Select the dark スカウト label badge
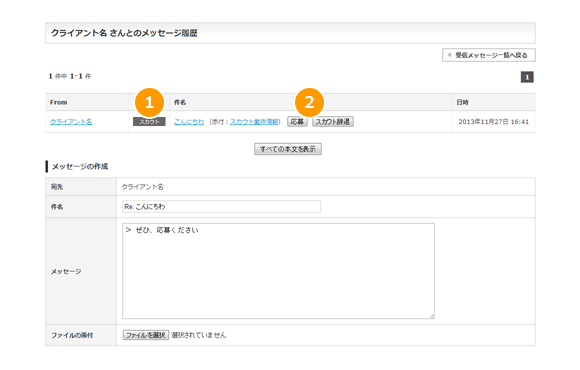 pyautogui.click(x=149, y=122)
